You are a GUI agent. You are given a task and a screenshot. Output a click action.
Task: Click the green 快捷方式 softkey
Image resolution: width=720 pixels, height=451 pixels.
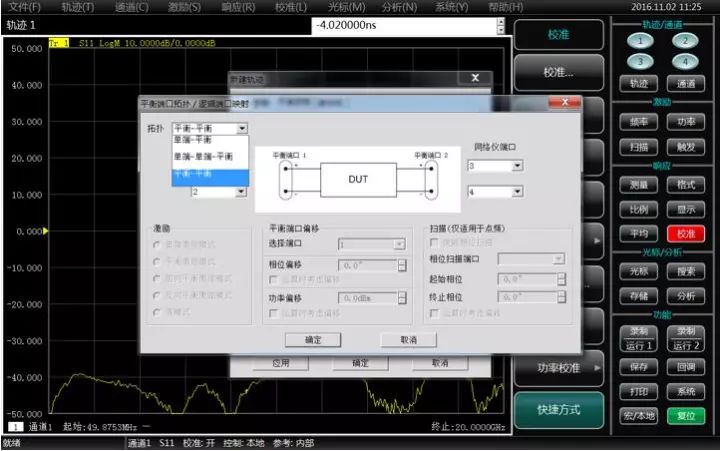[559, 410]
